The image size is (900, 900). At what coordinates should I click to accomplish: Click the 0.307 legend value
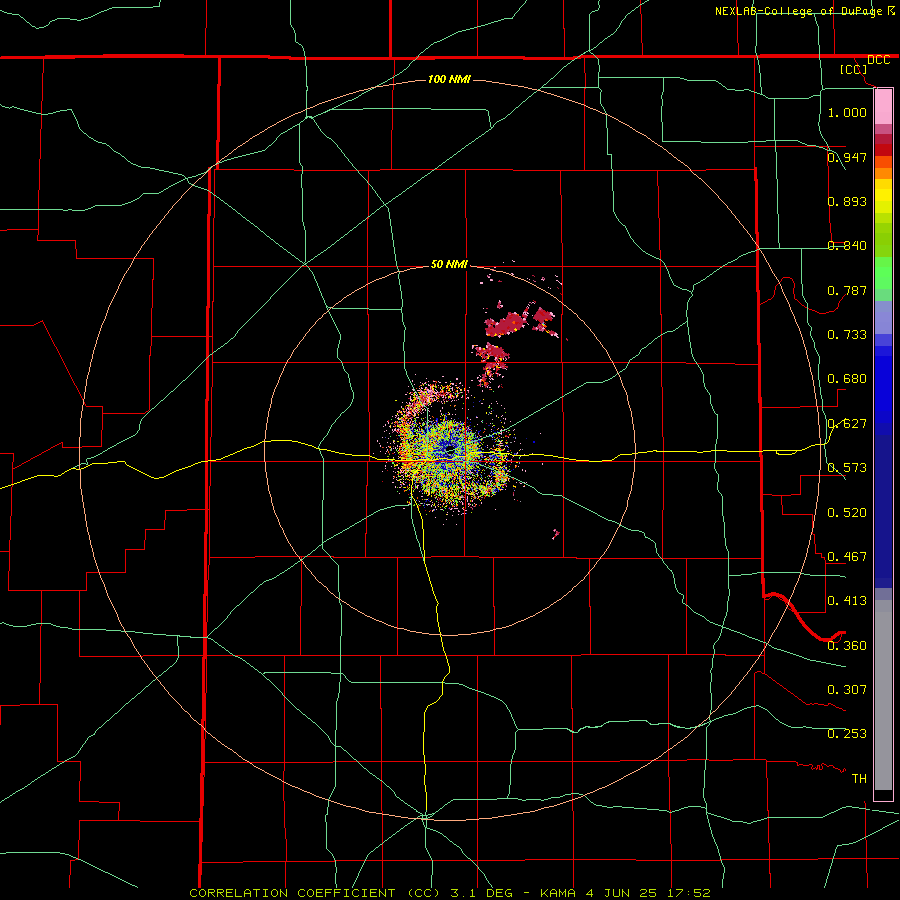coord(847,690)
